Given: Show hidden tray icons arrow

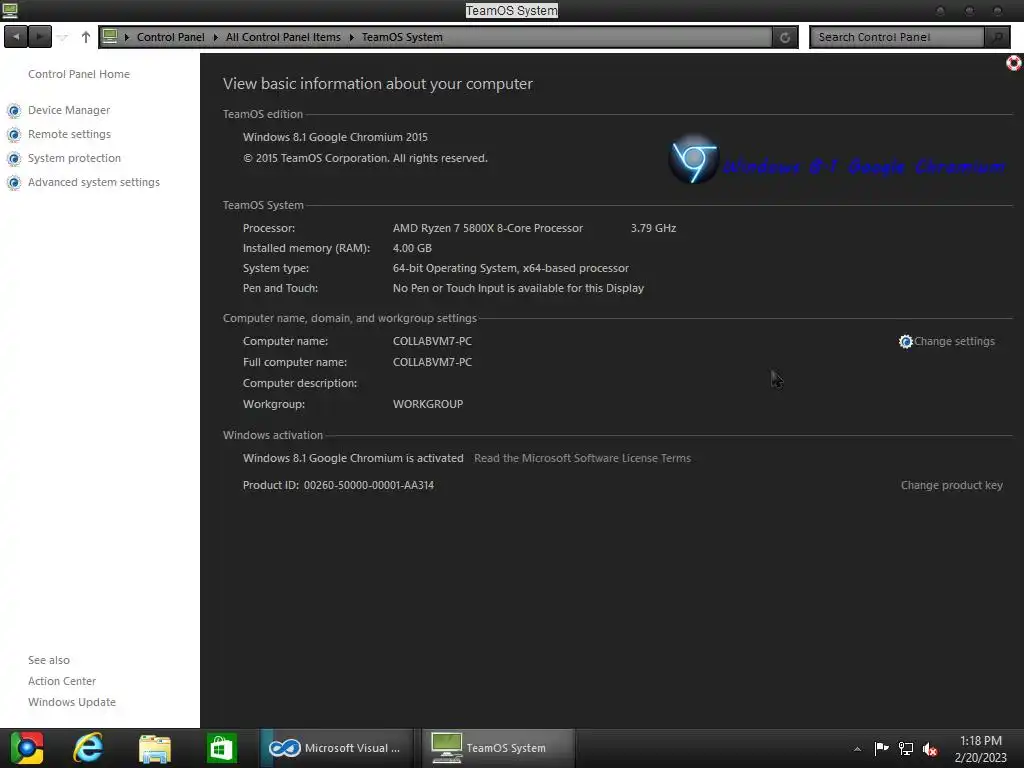Looking at the screenshot, I should (x=857, y=749).
